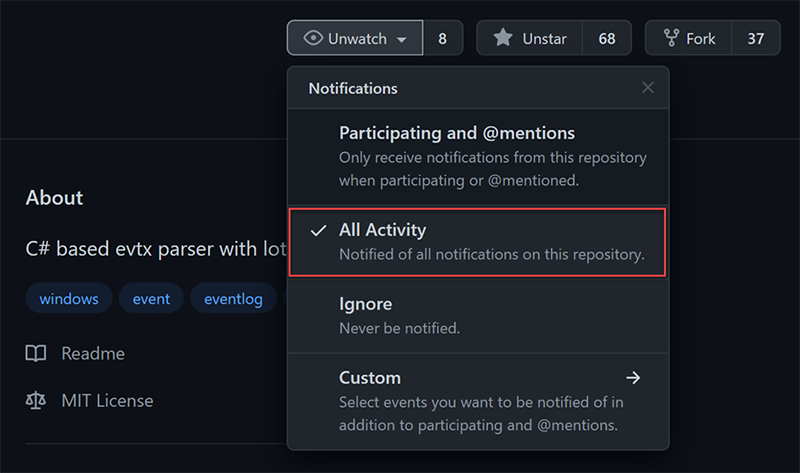Viewport: 800px width, 473px height.
Task: Click the scales icon beside MIT License
Action: [36, 401]
